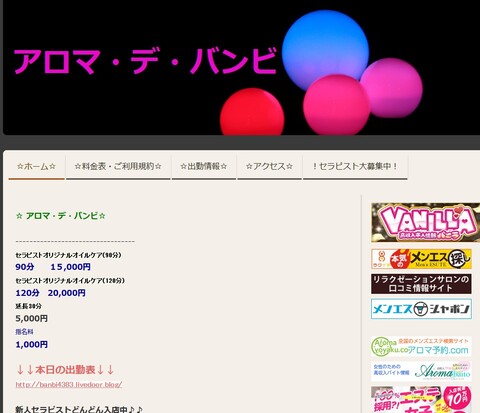Click the 120分 20,000円 price text

coord(51,293)
